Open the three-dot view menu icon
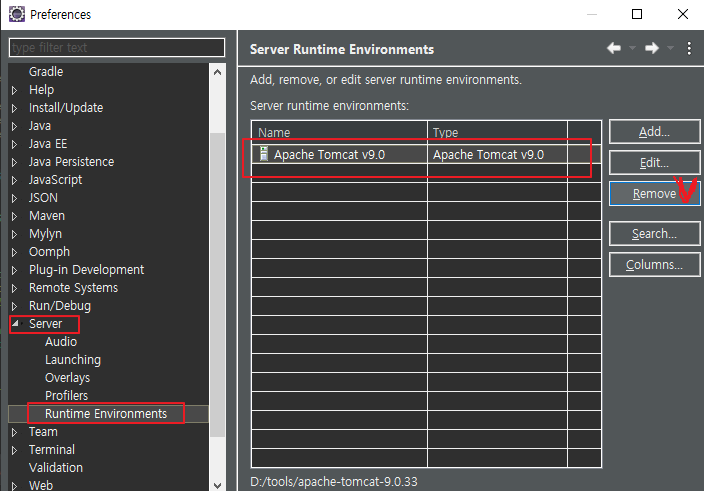Image resolution: width=704 pixels, height=491 pixels. click(689, 48)
